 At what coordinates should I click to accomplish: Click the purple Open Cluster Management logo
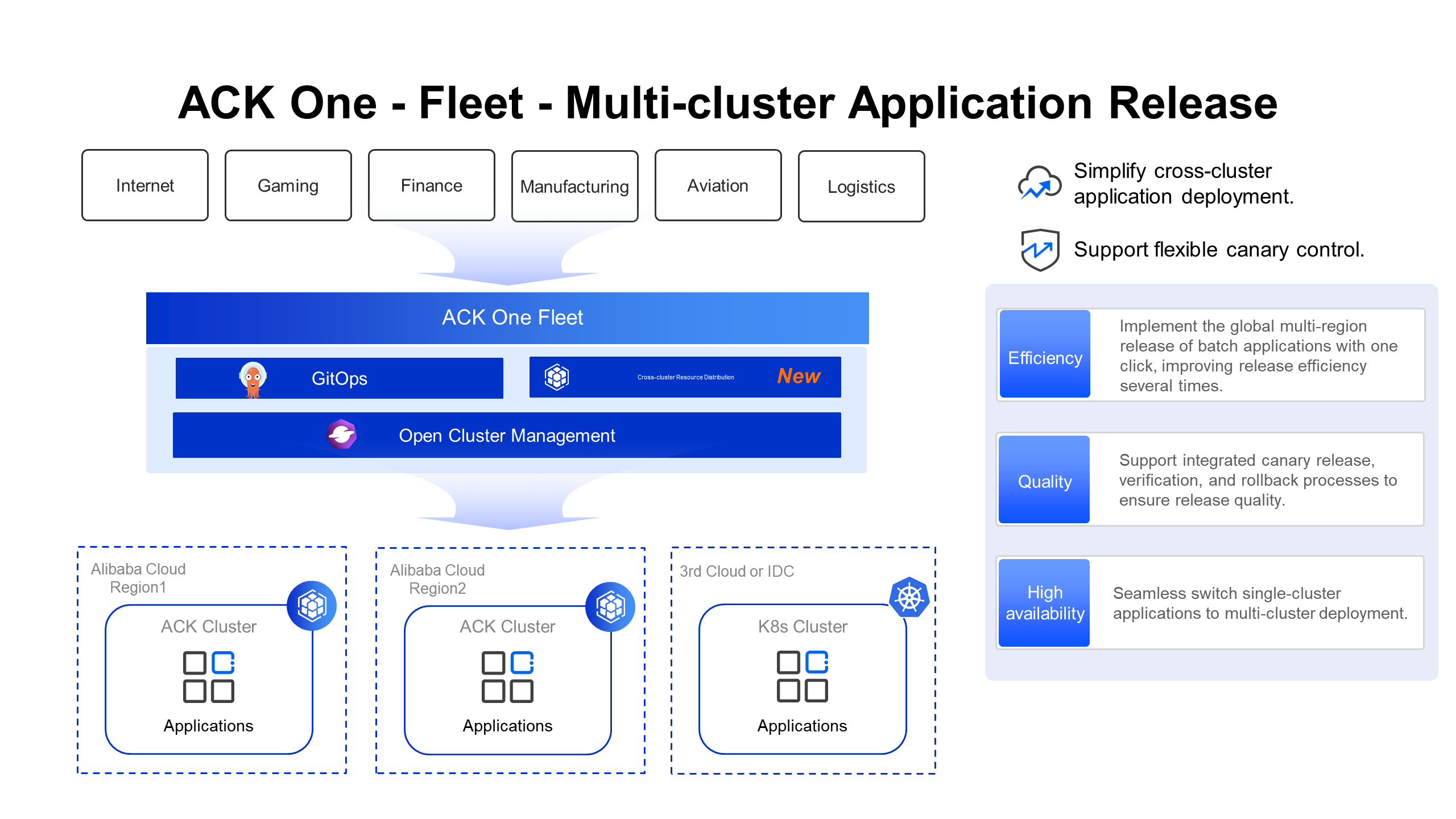click(x=341, y=435)
